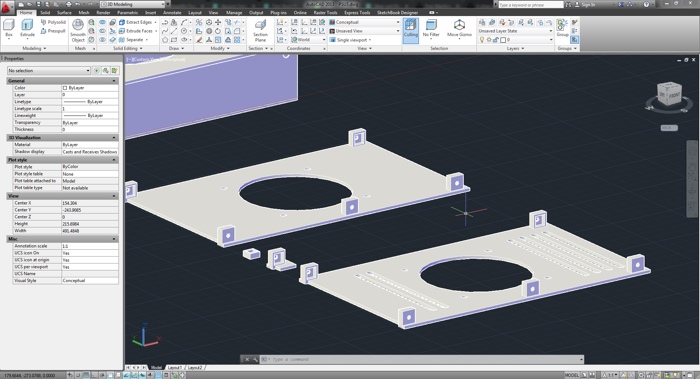
Task: Toggle the layer lightbulb on/off icon
Action: tap(482, 40)
